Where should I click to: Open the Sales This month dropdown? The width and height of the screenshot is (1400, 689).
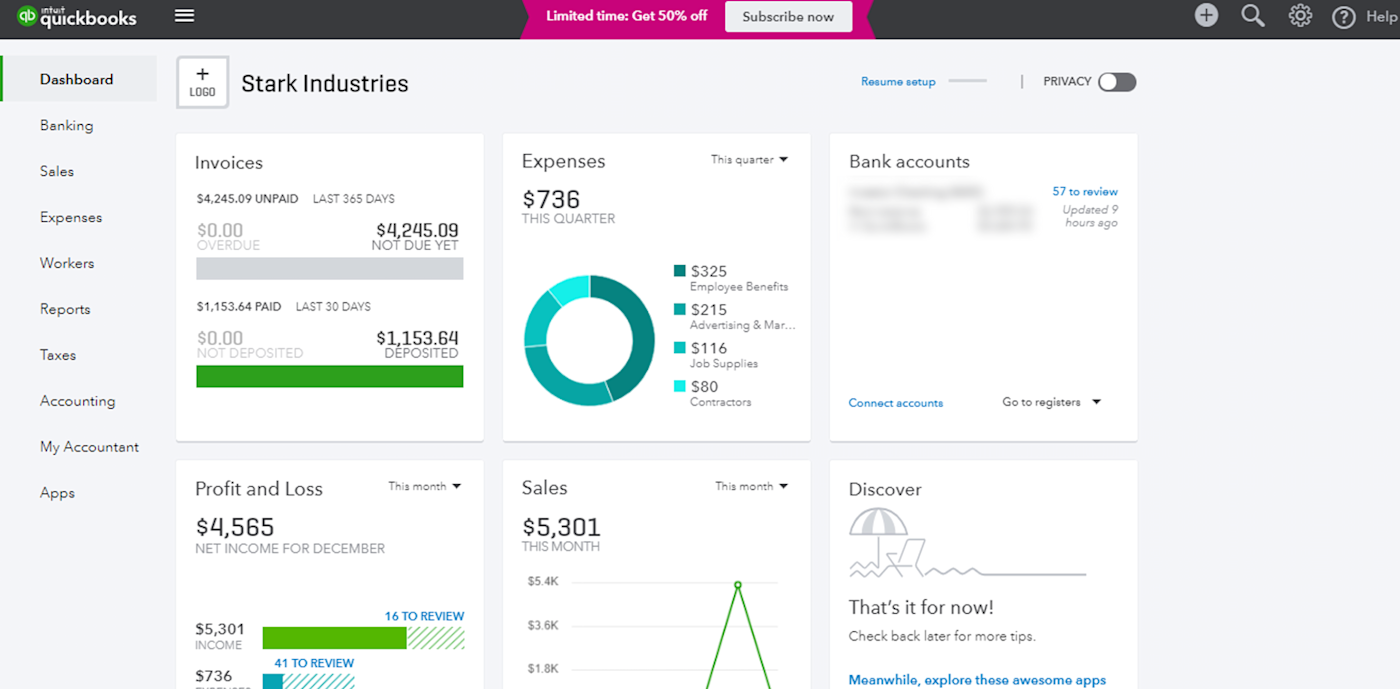coord(751,486)
